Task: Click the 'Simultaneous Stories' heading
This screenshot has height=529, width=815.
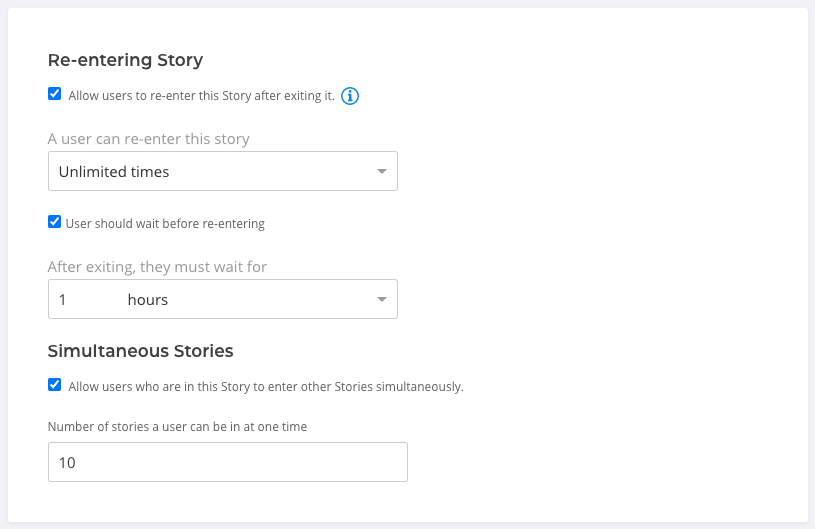Action: pyautogui.click(x=140, y=351)
